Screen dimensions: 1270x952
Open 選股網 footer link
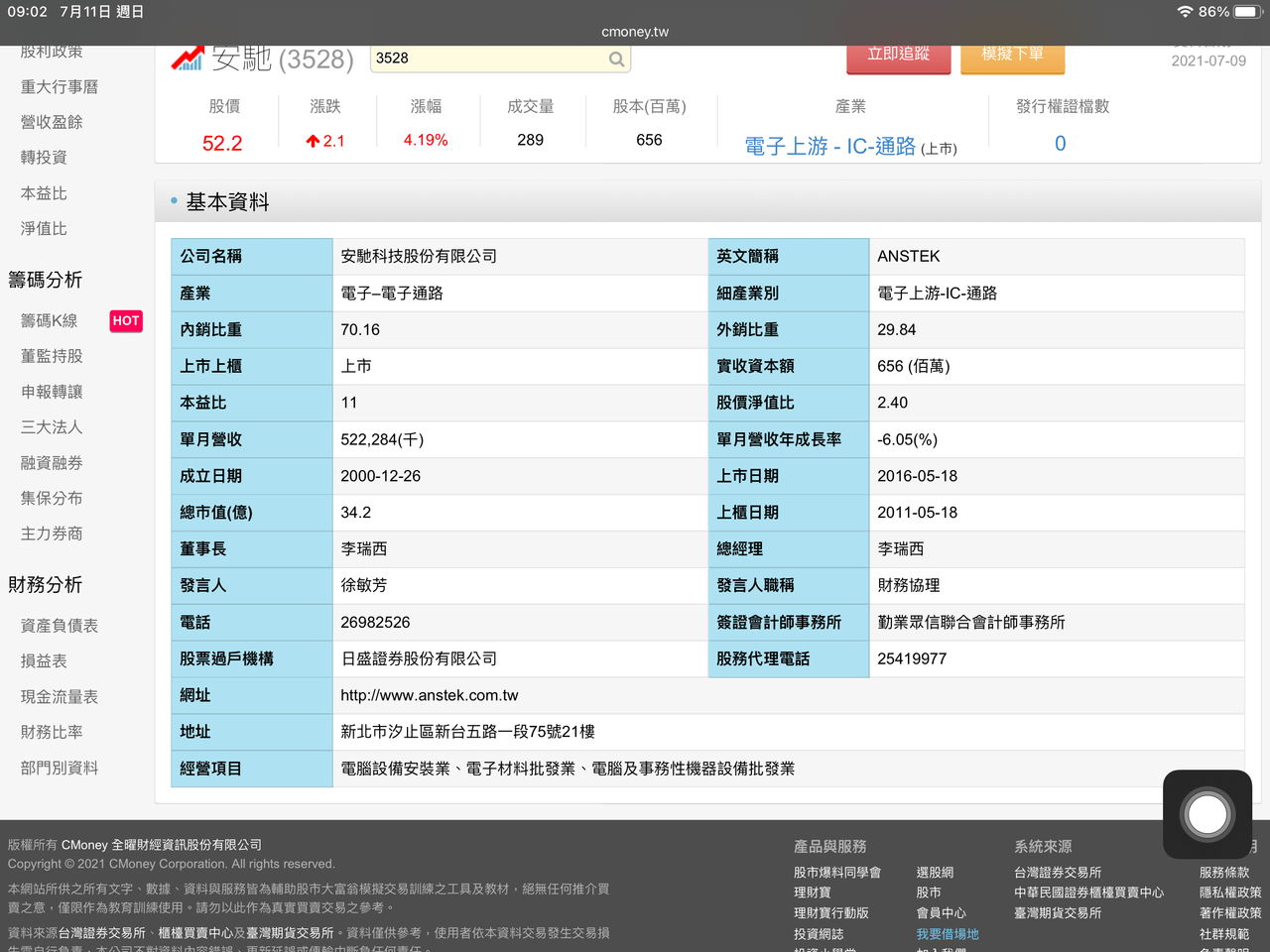pos(935,873)
